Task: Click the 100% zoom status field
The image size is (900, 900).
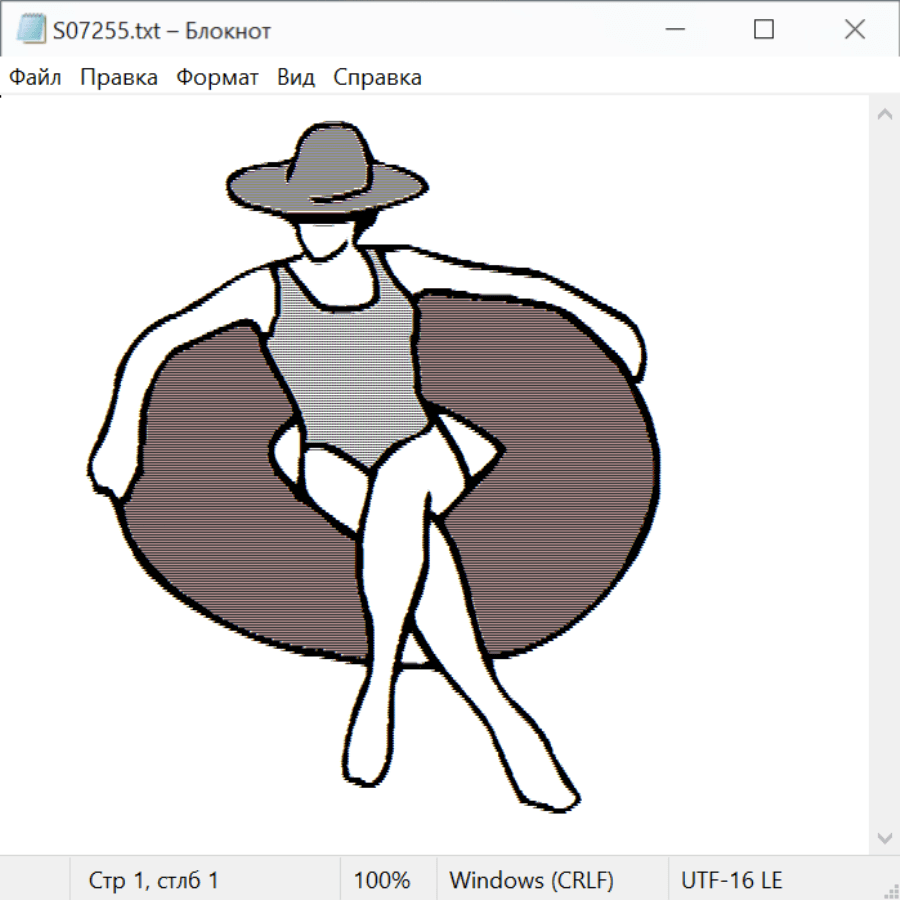Action: tap(382, 880)
